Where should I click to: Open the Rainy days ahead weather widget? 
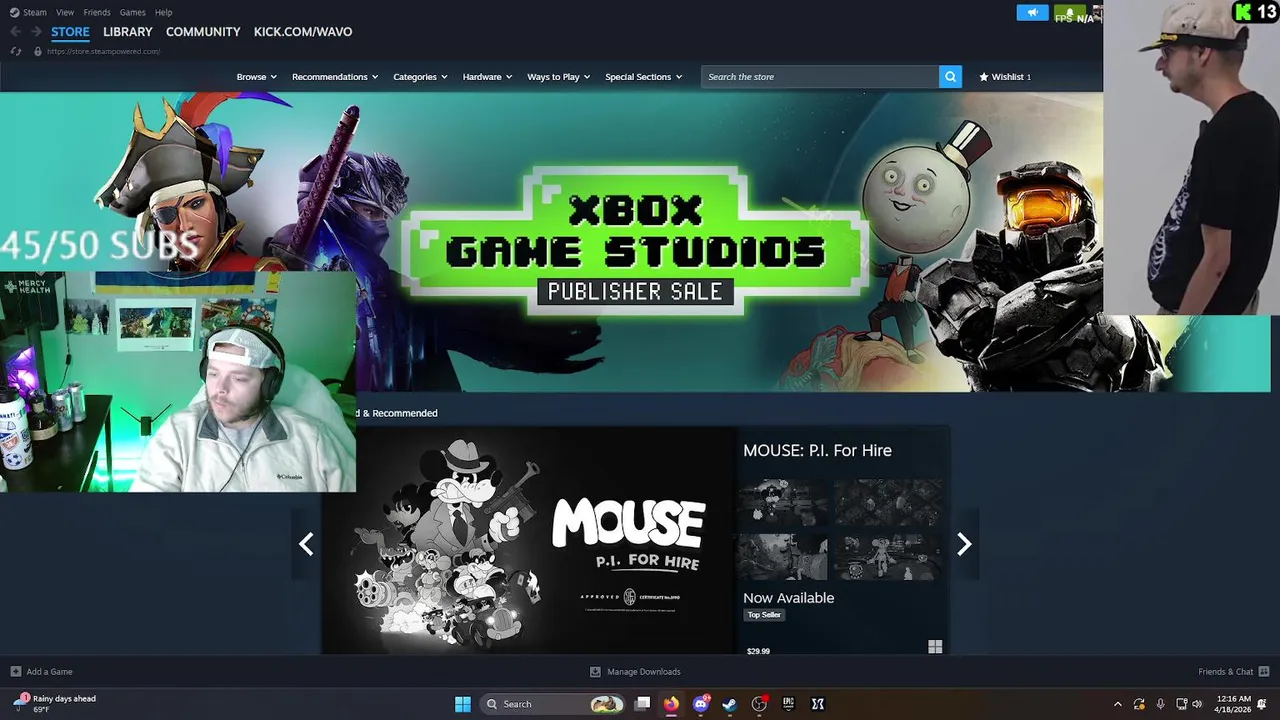coord(55,704)
